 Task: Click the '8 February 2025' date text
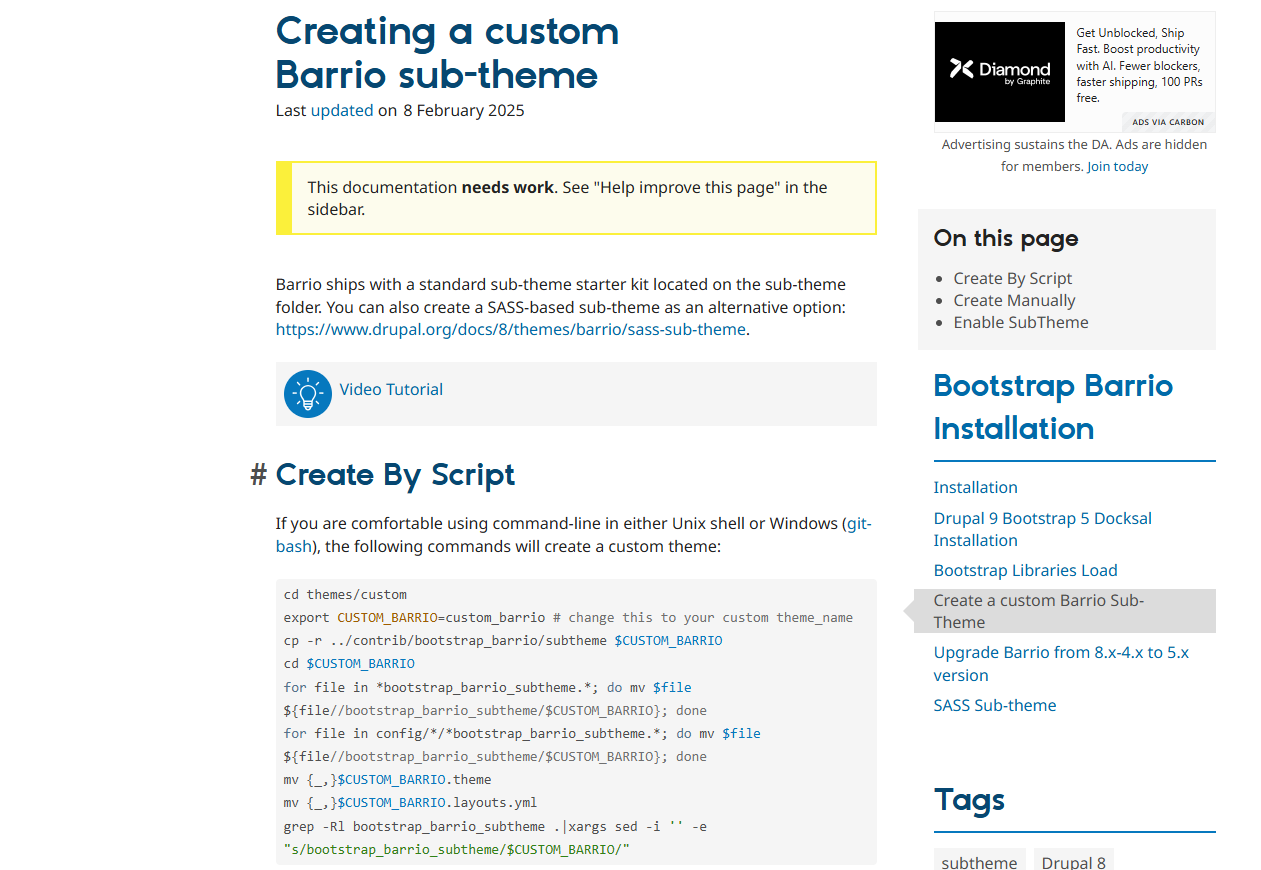(464, 110)
